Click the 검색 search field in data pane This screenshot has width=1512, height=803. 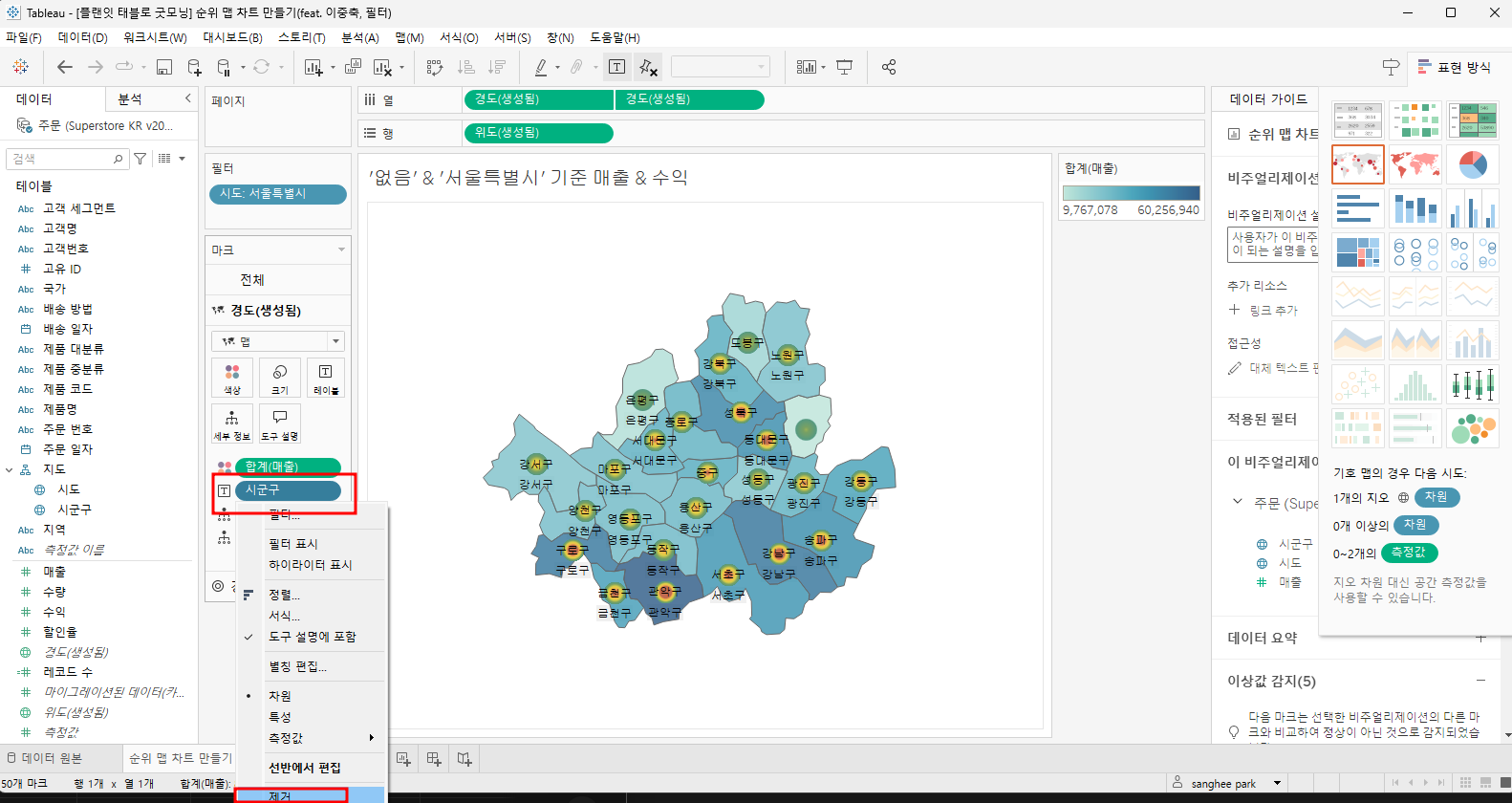pyautogui.click(x=67, y=159)
